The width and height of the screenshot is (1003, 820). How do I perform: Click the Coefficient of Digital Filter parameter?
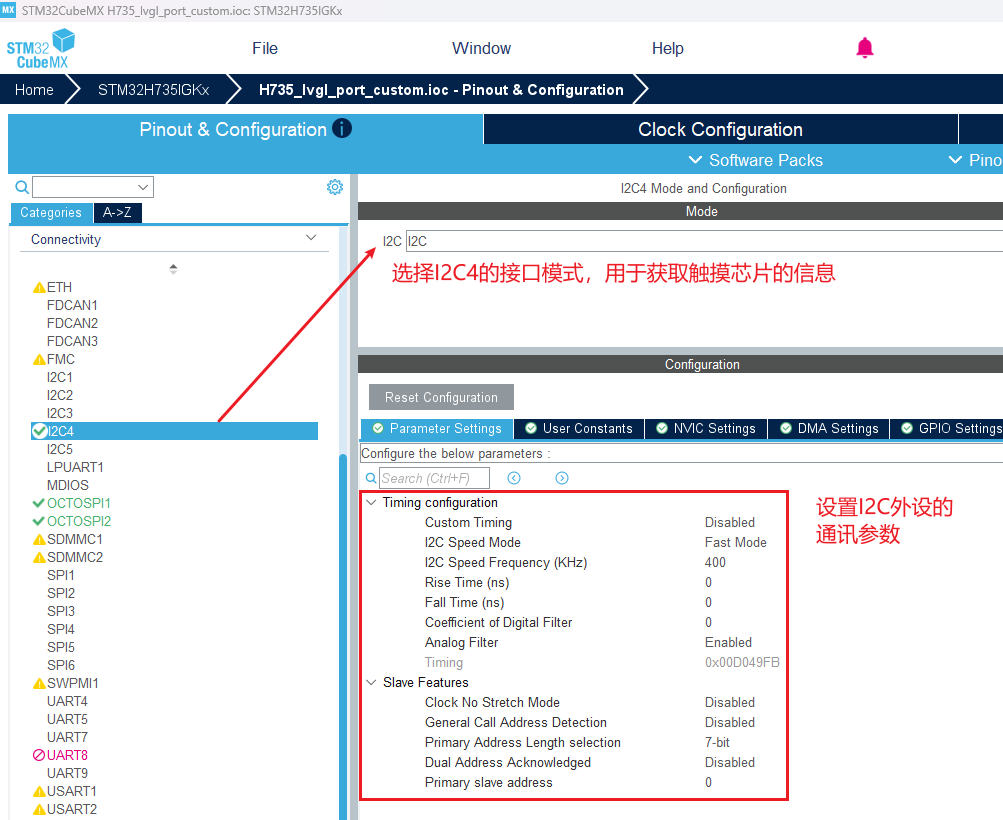[498, 622]
